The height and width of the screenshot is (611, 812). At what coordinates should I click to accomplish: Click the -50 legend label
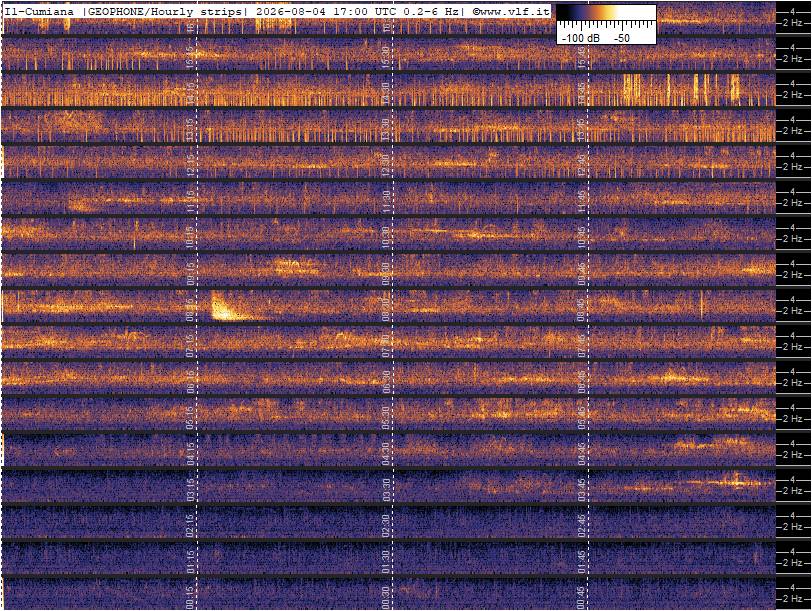click(x=622, y=38)
